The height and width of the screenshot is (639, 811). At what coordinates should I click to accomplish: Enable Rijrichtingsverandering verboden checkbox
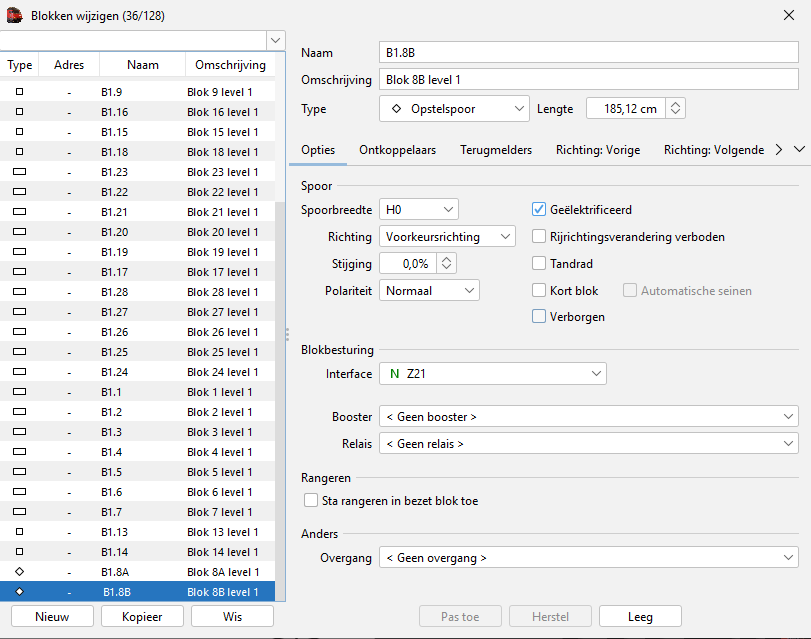(539, 236)
